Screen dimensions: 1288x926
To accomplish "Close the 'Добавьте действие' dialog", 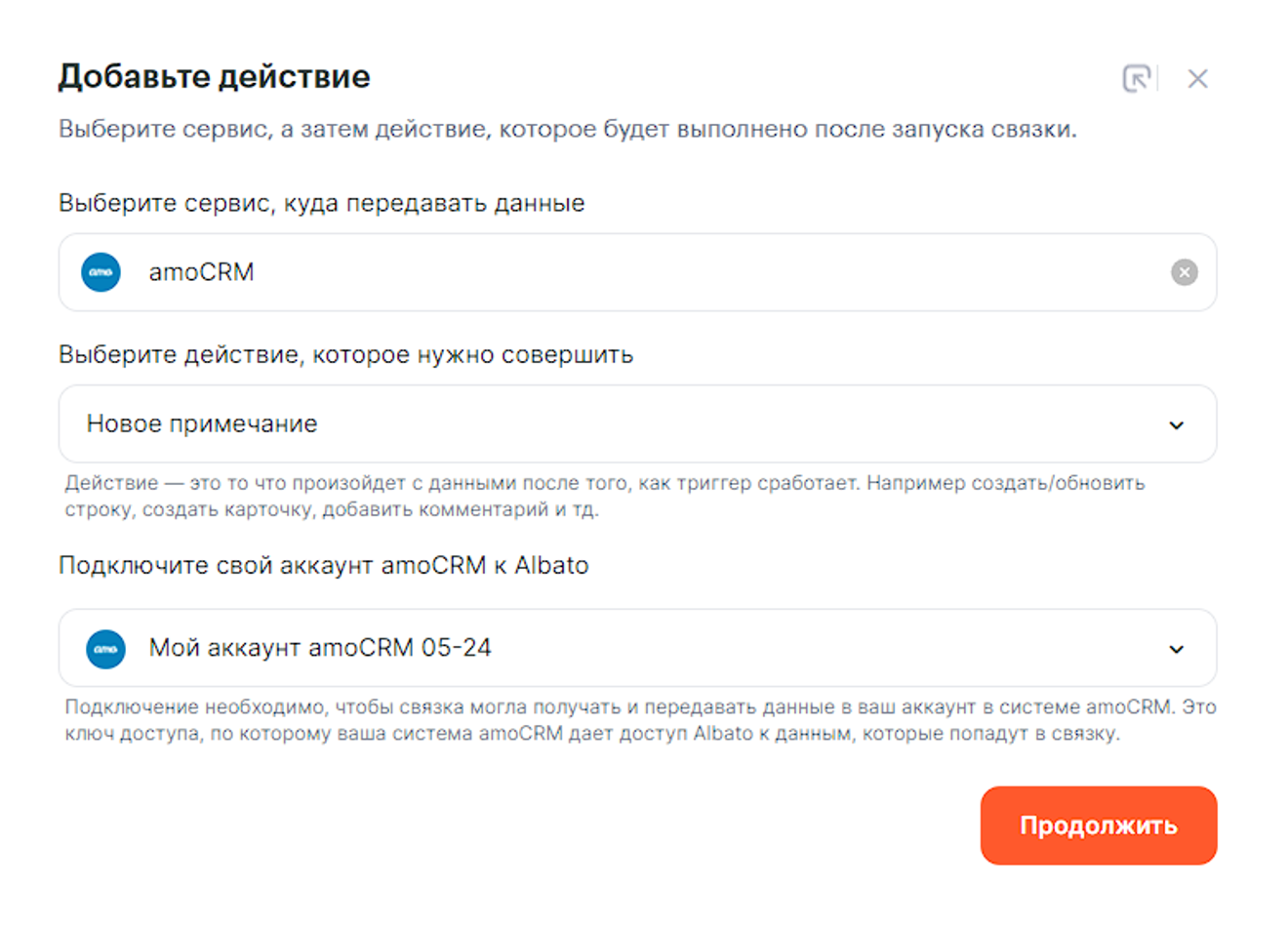I will [x=1197, y=79].
